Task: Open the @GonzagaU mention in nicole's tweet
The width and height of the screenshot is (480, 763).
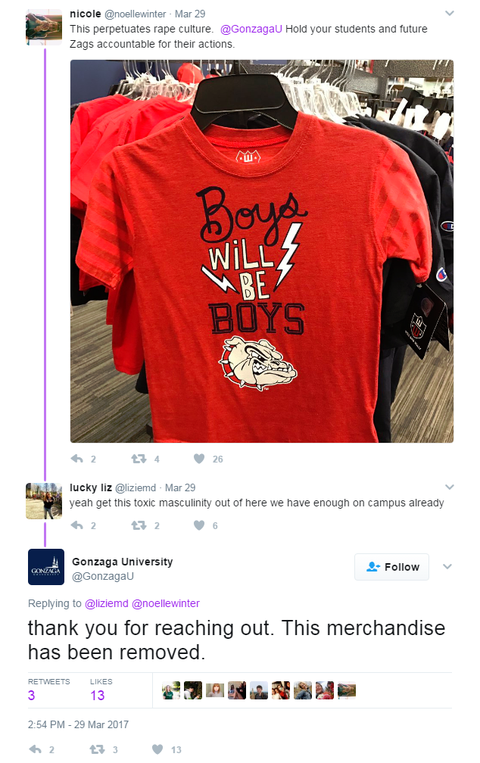Action: (x=251, y=29)
